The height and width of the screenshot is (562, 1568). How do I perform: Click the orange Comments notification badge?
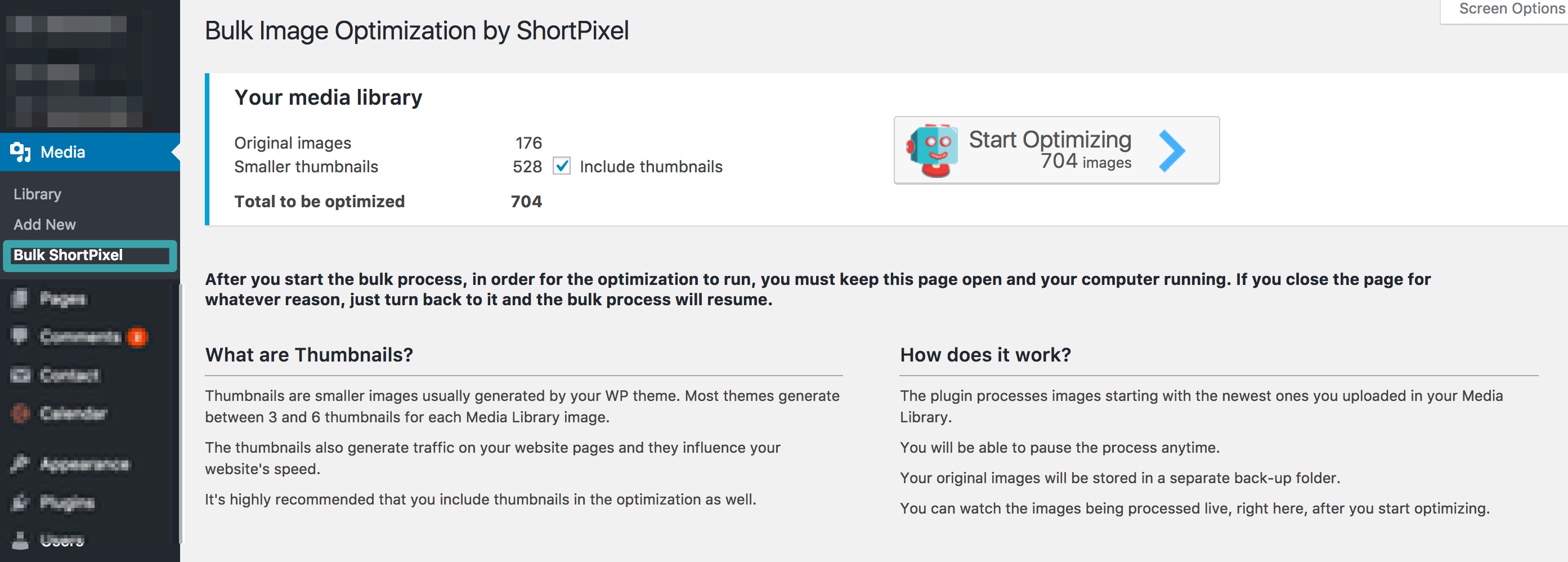pyautogui.click(x=137, y=337)
